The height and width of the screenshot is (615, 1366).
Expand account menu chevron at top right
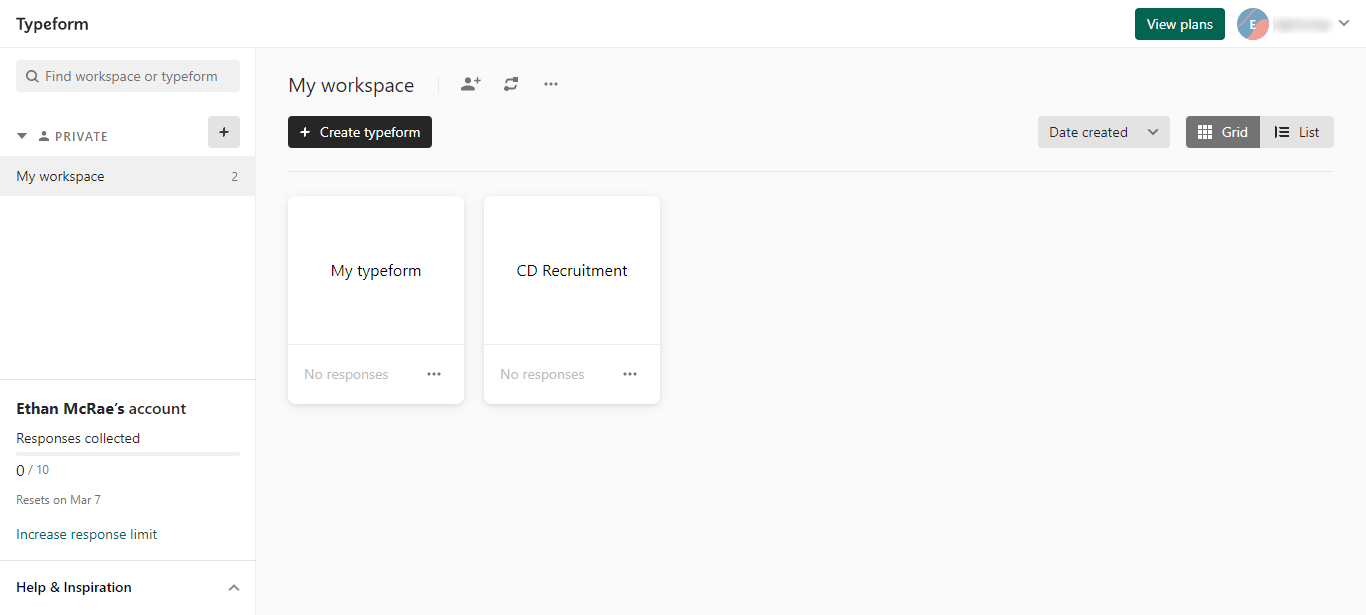(x=1343, y=24)
